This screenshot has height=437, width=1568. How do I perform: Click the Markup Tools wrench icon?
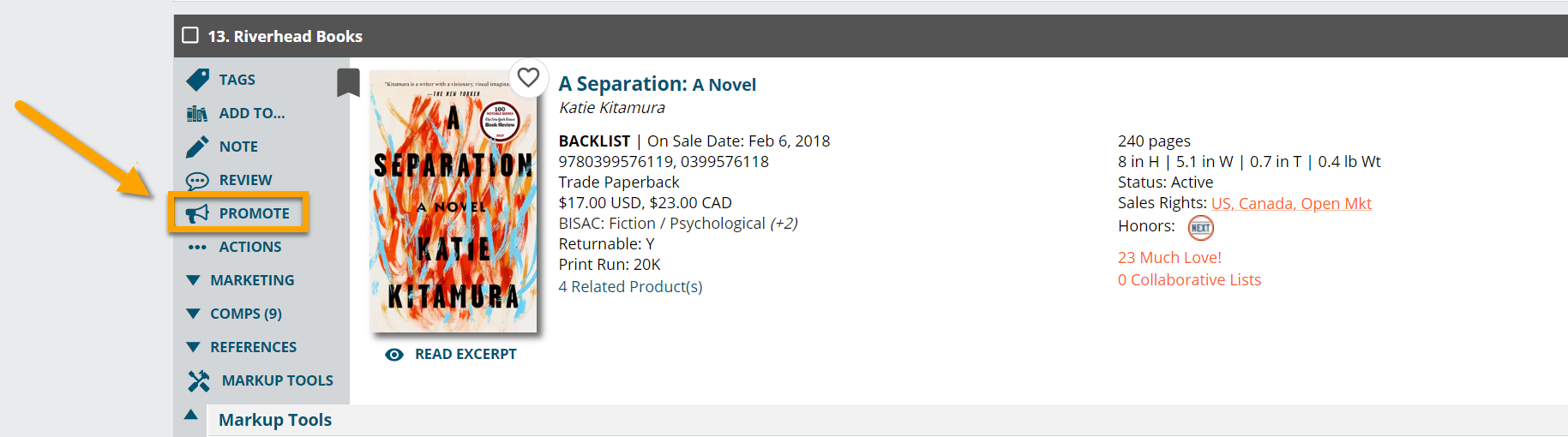[199, 380]
